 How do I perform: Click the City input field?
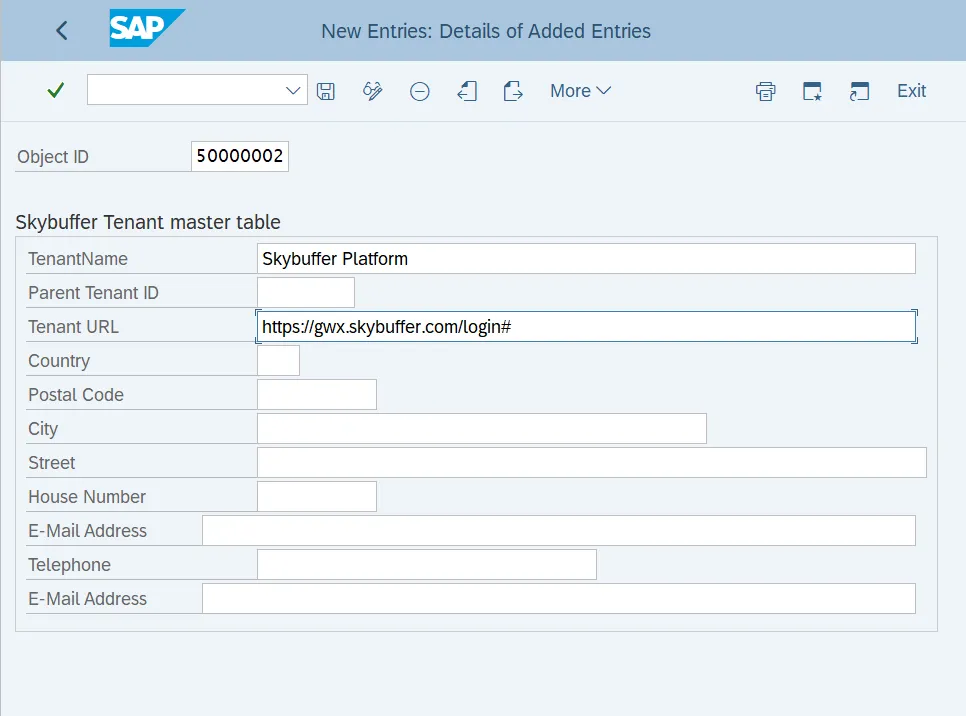pos(482,428)
